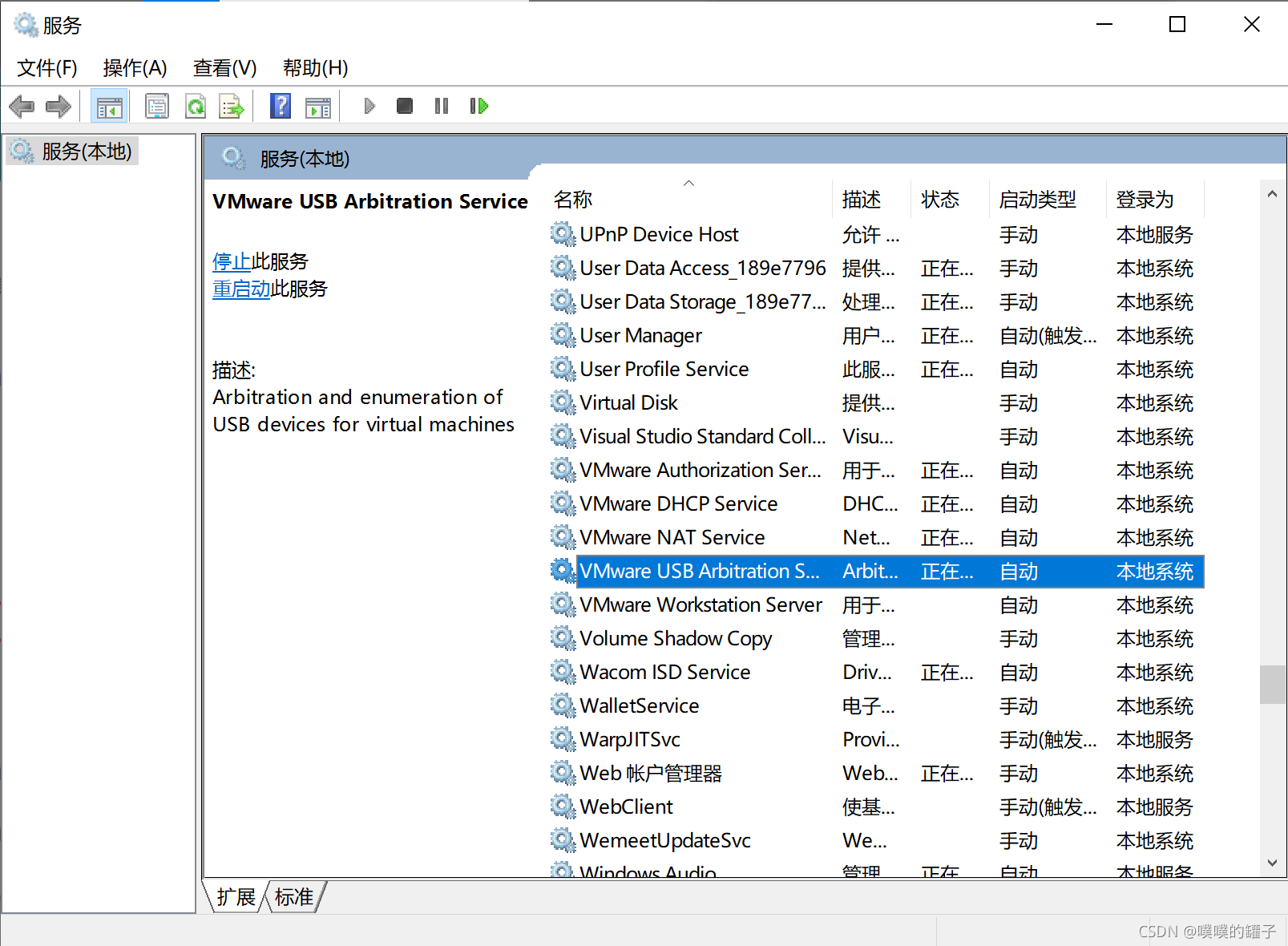Click the Forward arrow toolbar icon
1288x946 pixels.
(59, 106)
